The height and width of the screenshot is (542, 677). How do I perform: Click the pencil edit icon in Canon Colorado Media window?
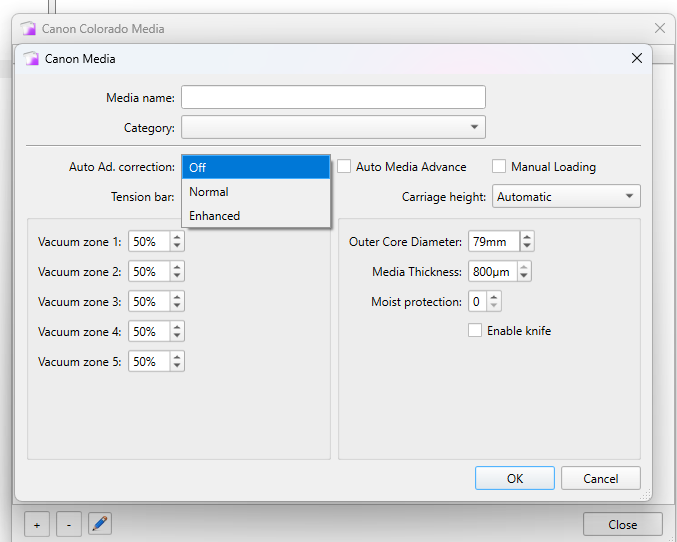[100, 524]
